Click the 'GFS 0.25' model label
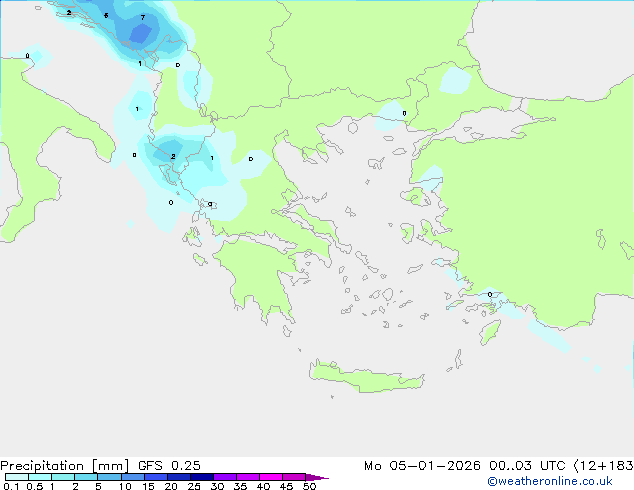The image size is (634, 490). click(169, 466)
